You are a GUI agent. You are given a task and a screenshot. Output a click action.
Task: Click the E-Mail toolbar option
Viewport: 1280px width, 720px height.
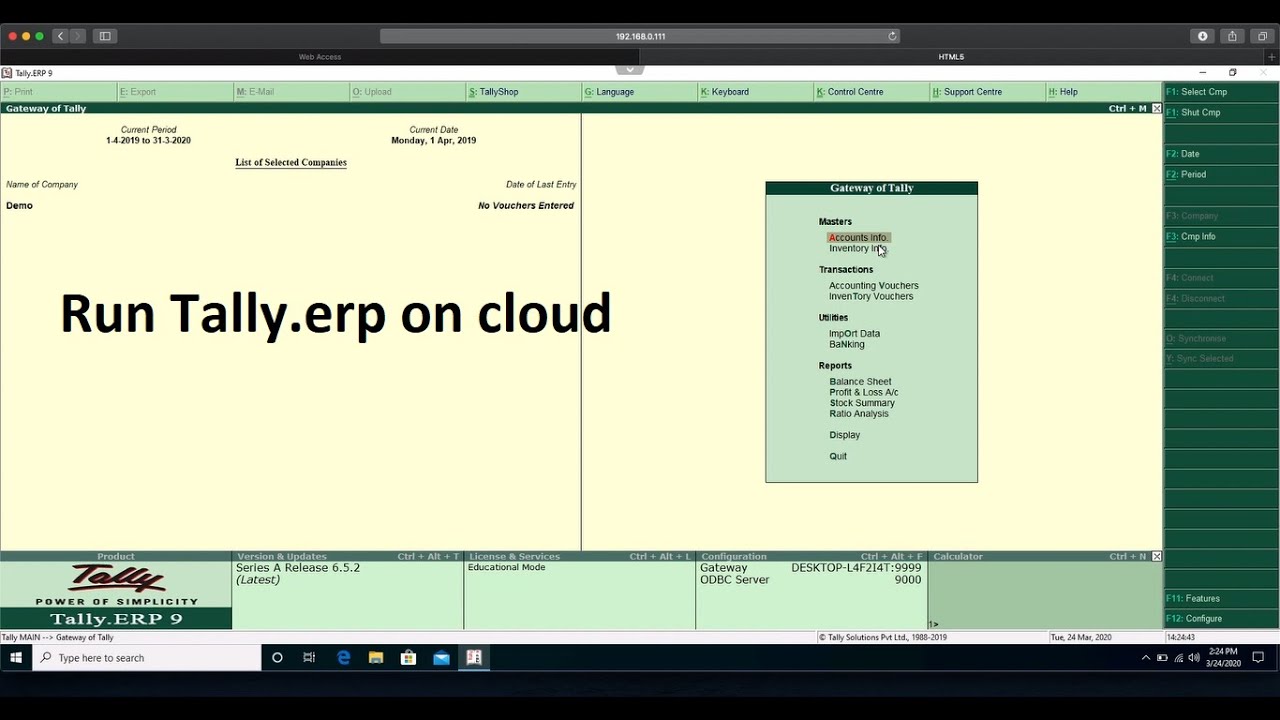291,92
